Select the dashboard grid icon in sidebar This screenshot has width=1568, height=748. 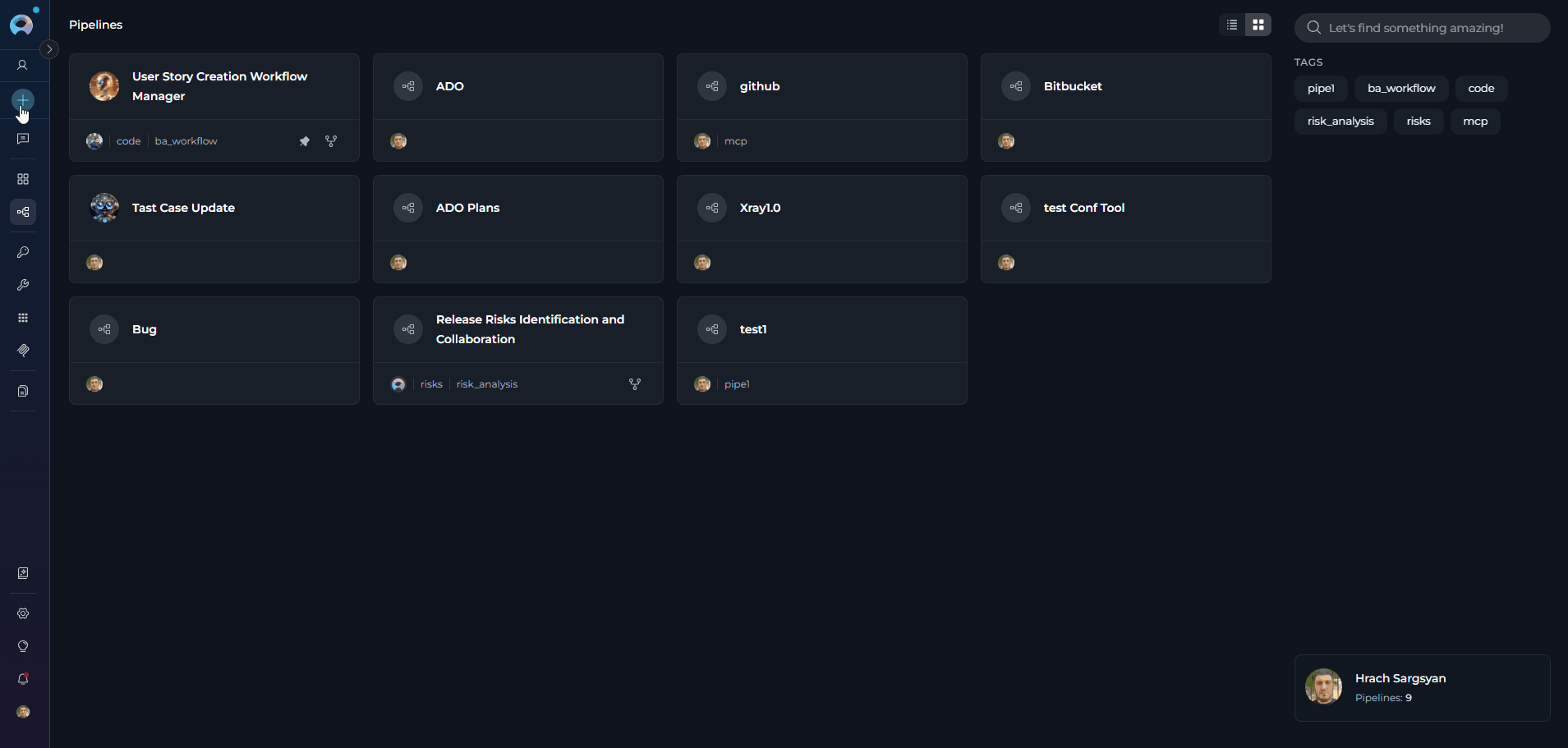(22, 178)
